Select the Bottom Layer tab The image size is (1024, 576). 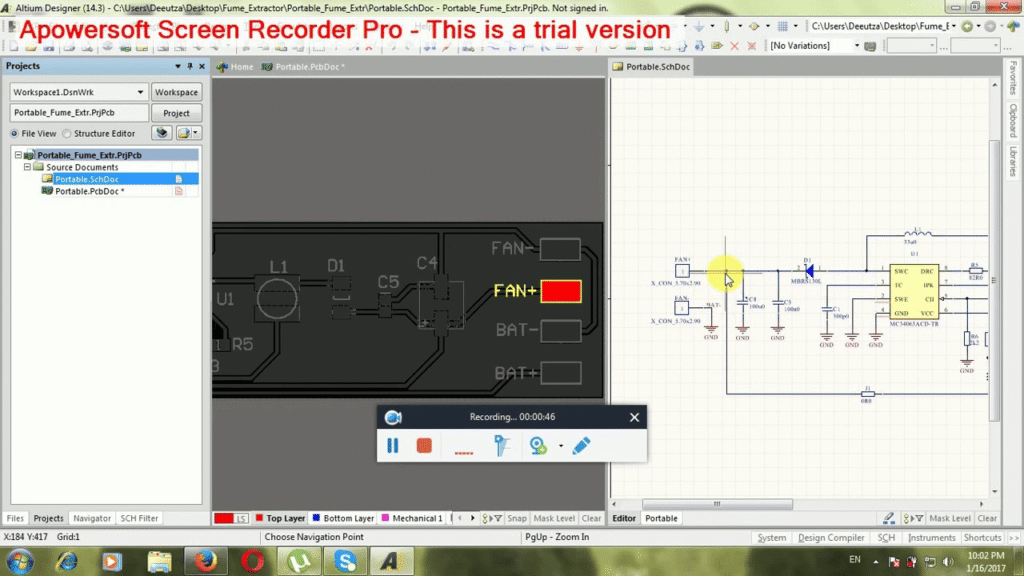point(343,518)
